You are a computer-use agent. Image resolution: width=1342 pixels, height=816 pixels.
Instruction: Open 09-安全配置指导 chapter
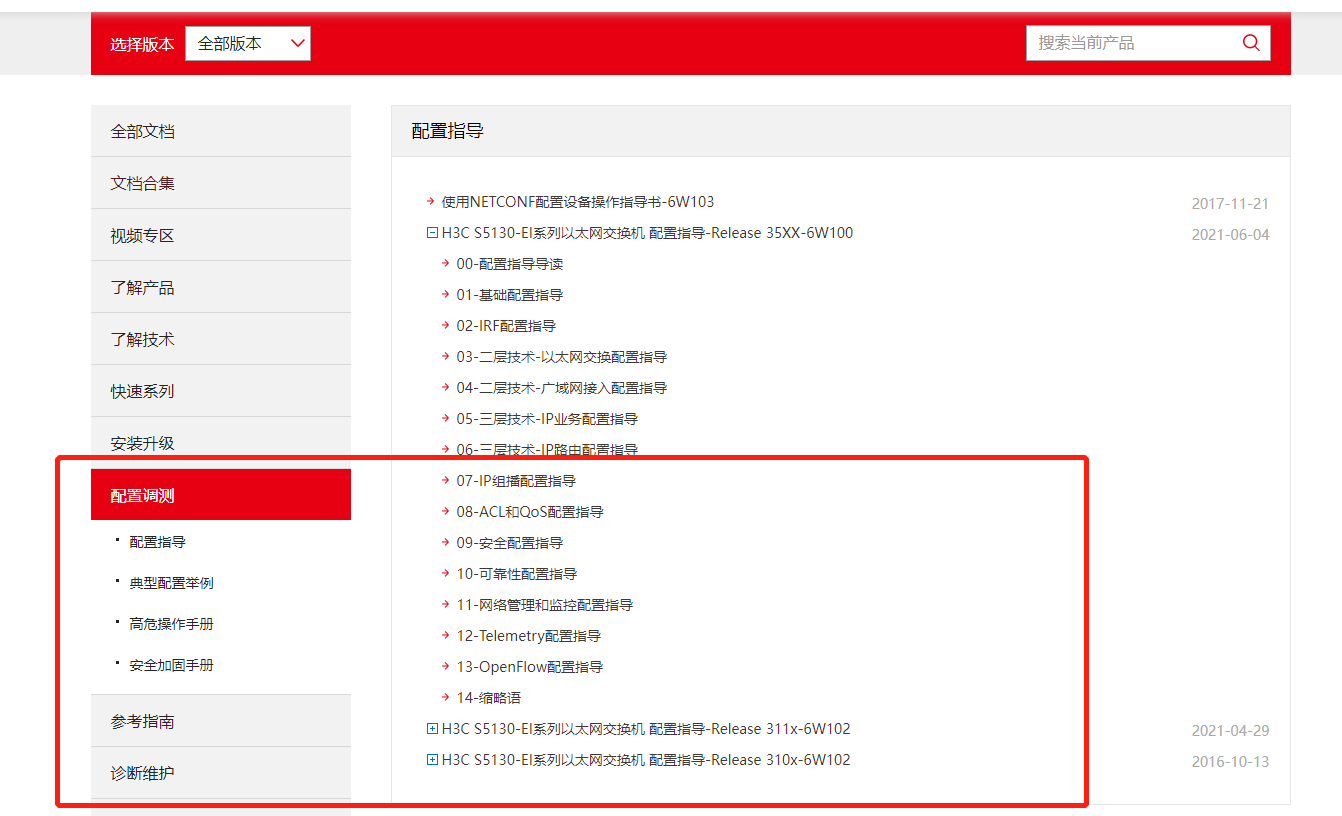pos(510,543)
